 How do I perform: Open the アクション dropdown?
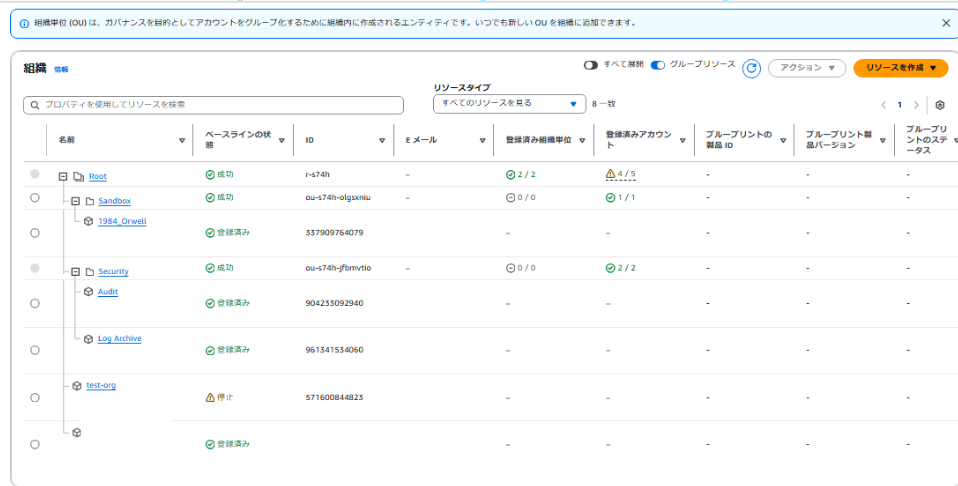[806, 68]
